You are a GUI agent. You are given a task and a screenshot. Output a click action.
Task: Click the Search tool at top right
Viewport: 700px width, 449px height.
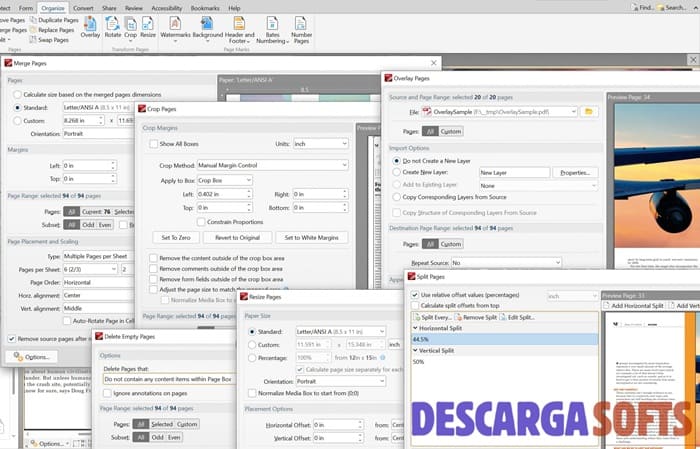[672, 7]
